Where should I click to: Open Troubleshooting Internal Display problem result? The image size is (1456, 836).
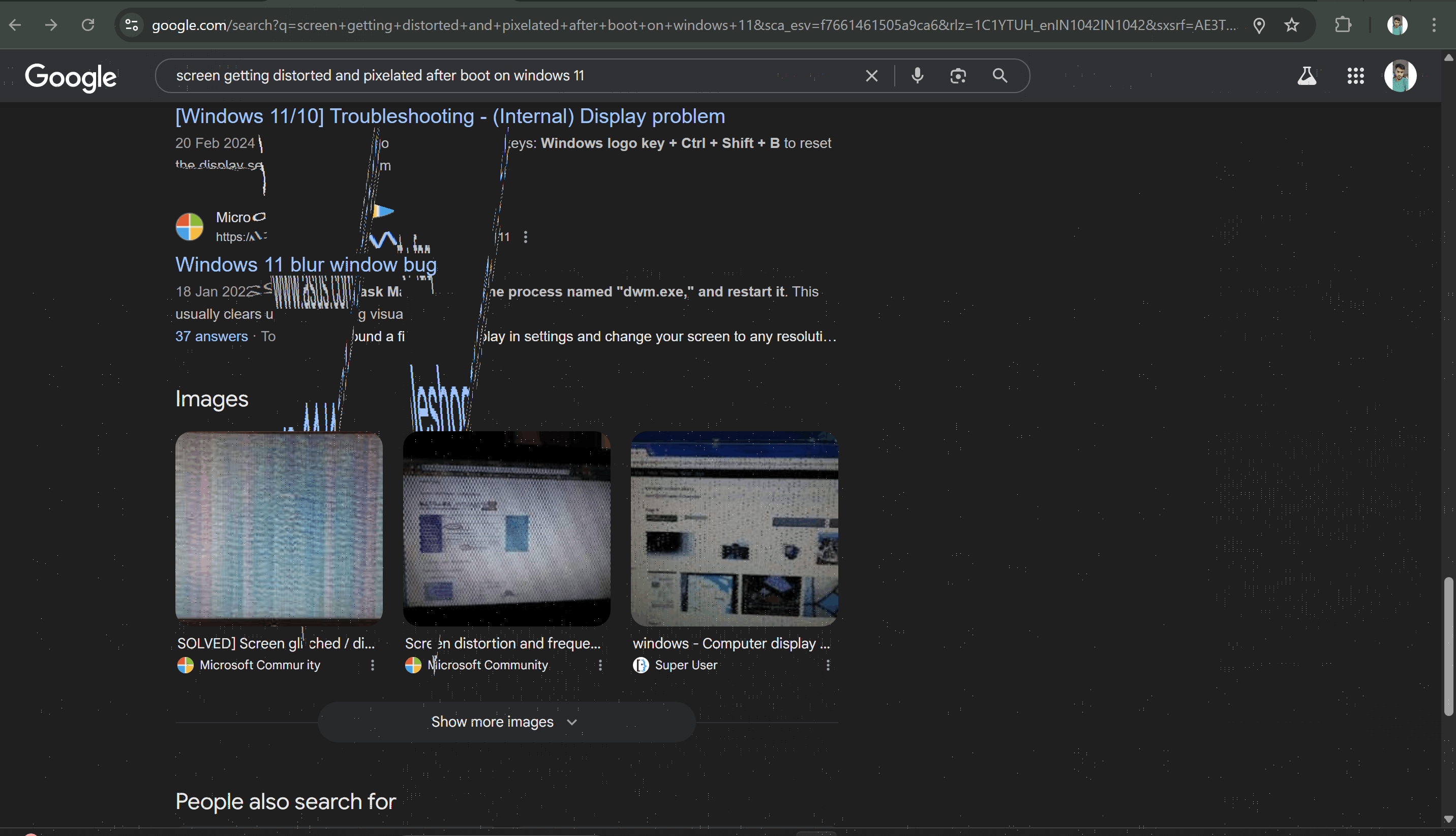[450, 116]
